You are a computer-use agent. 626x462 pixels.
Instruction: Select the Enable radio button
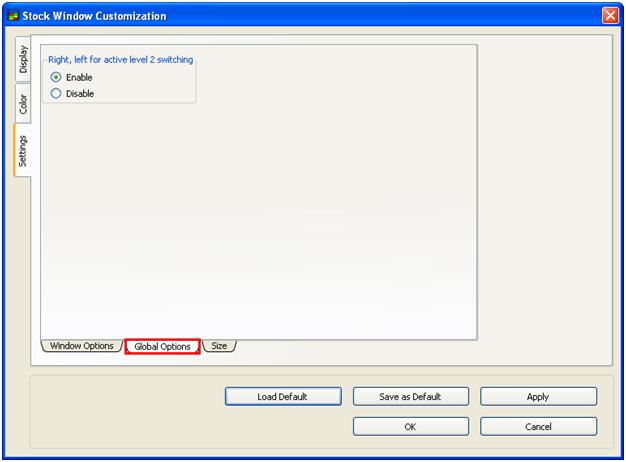tap(56, 77)
